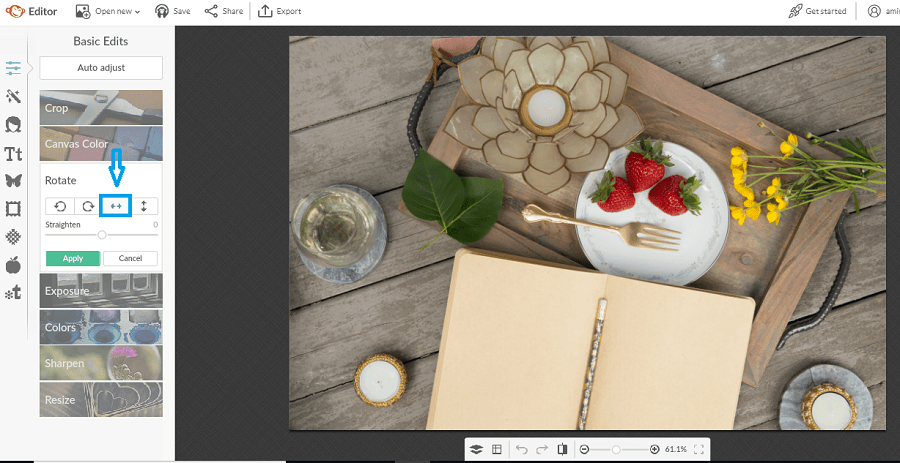900x463 pixels.
Task: Rotate image counterclockwise
Action: tap(60, 206)
